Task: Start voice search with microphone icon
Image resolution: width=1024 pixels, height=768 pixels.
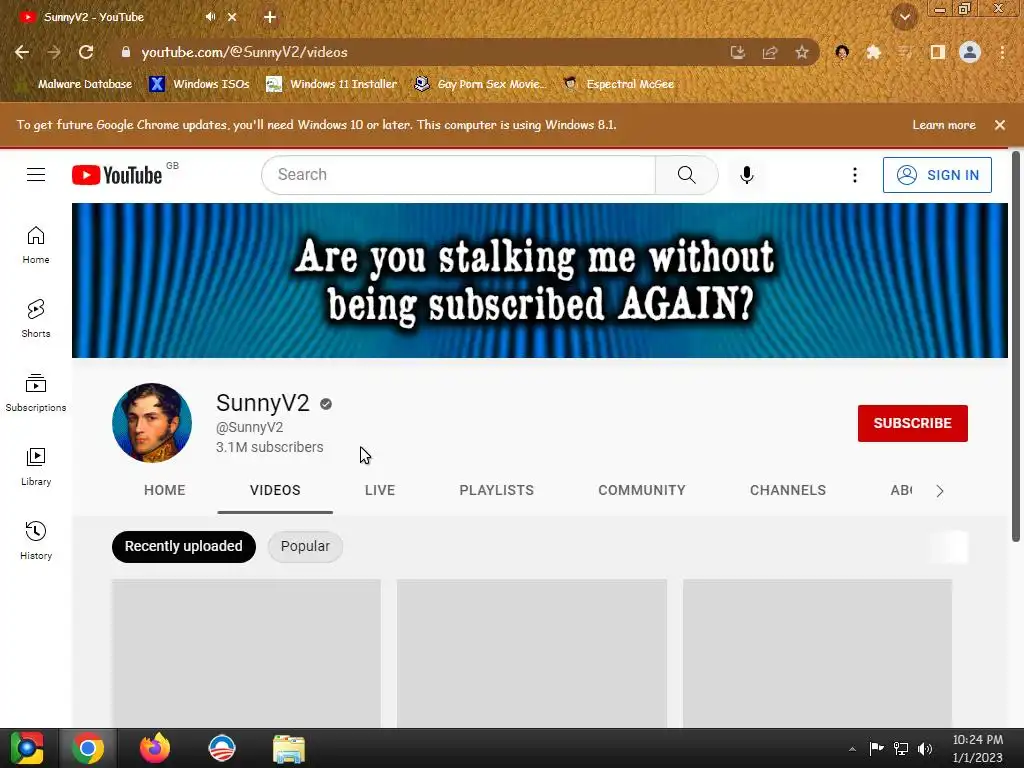Action: [746, 175]
